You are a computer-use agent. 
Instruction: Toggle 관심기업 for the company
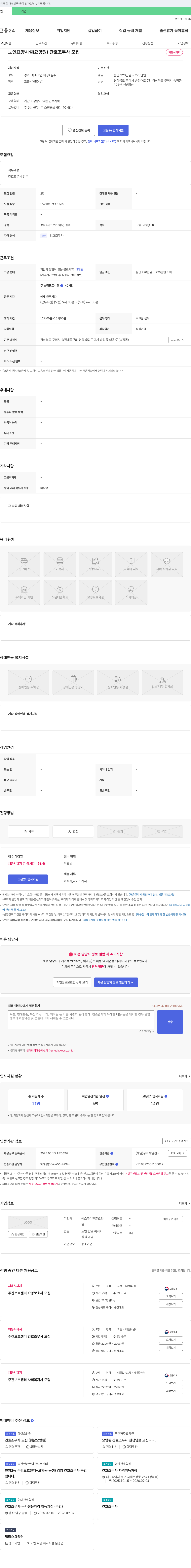(x=18, y=1234)
